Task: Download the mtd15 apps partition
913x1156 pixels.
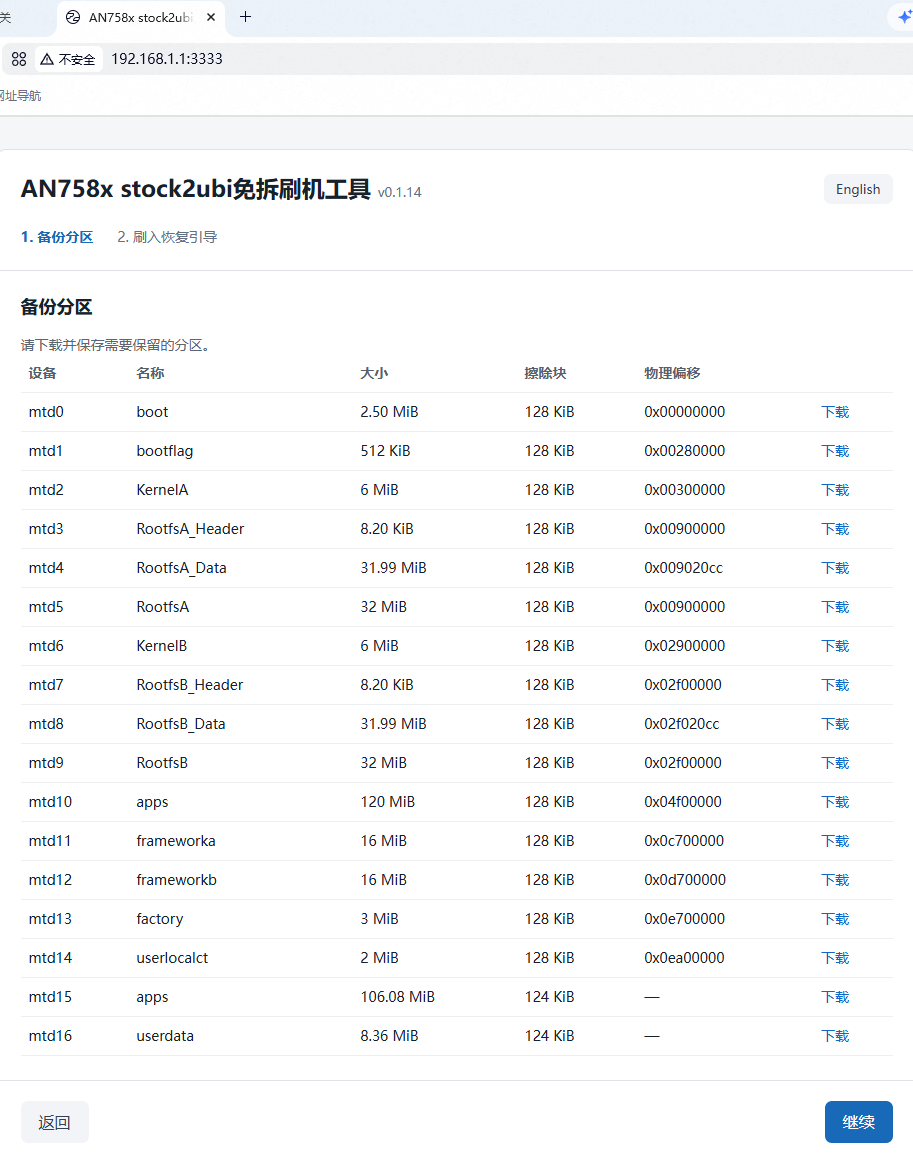Action: tap(836, 997)
